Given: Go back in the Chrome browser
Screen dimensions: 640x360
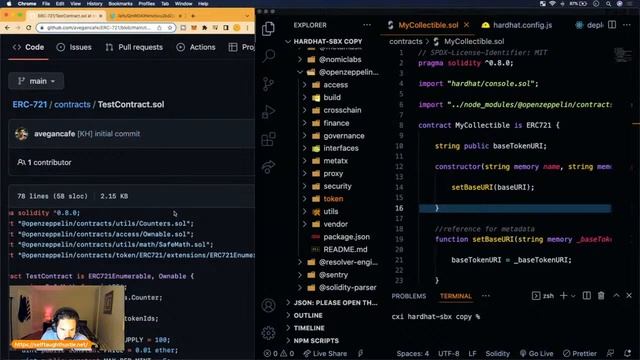Looking at the screenshot, I should [x=7, y=27].
